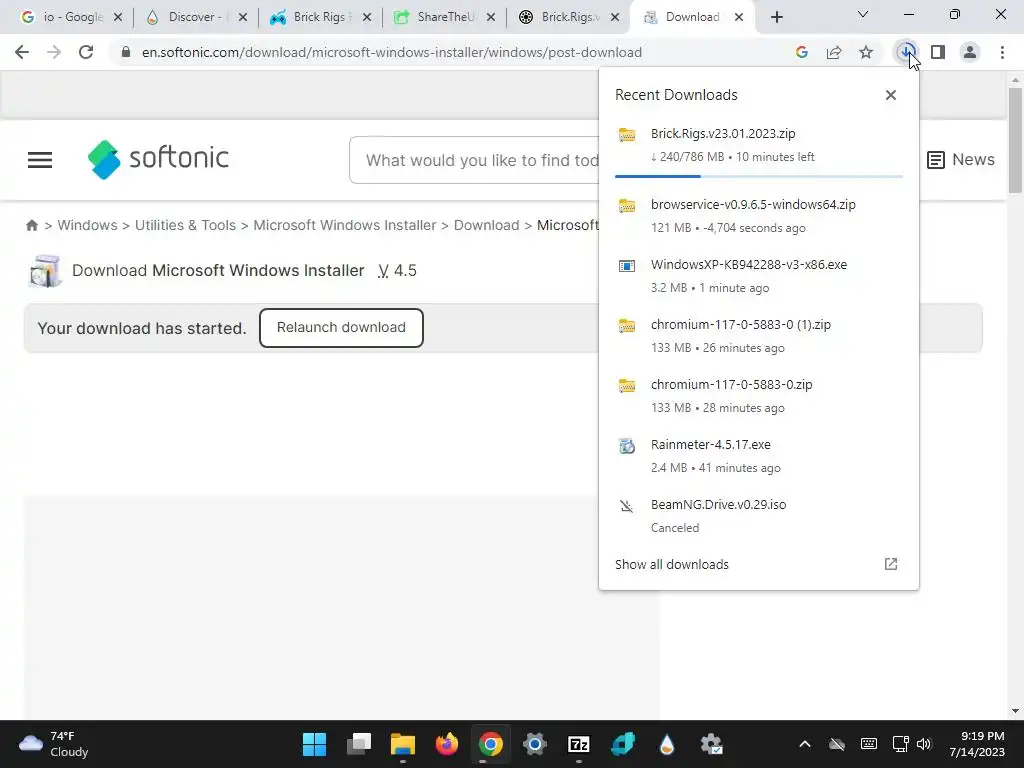Open Chrome profile avatar
The image size is (1024, 768).
point(970,52)
